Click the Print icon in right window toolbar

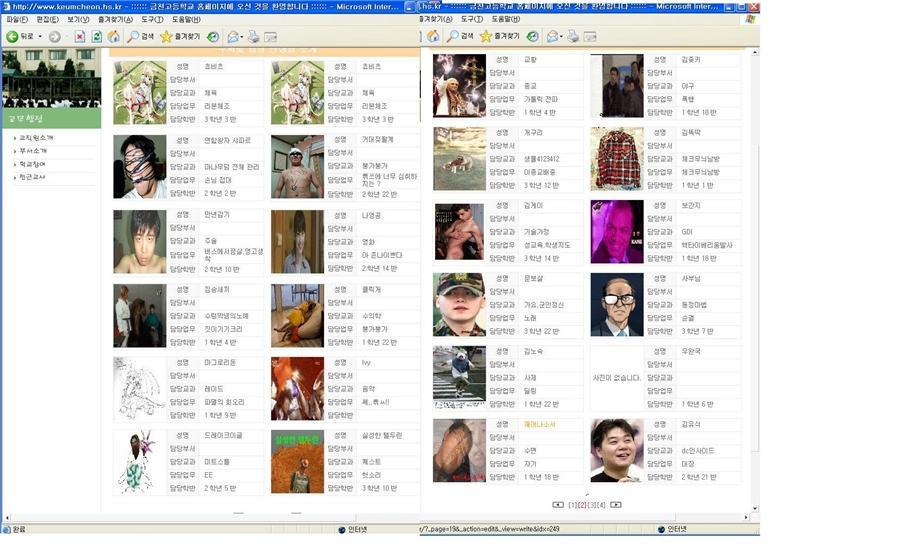coord(574,37)
